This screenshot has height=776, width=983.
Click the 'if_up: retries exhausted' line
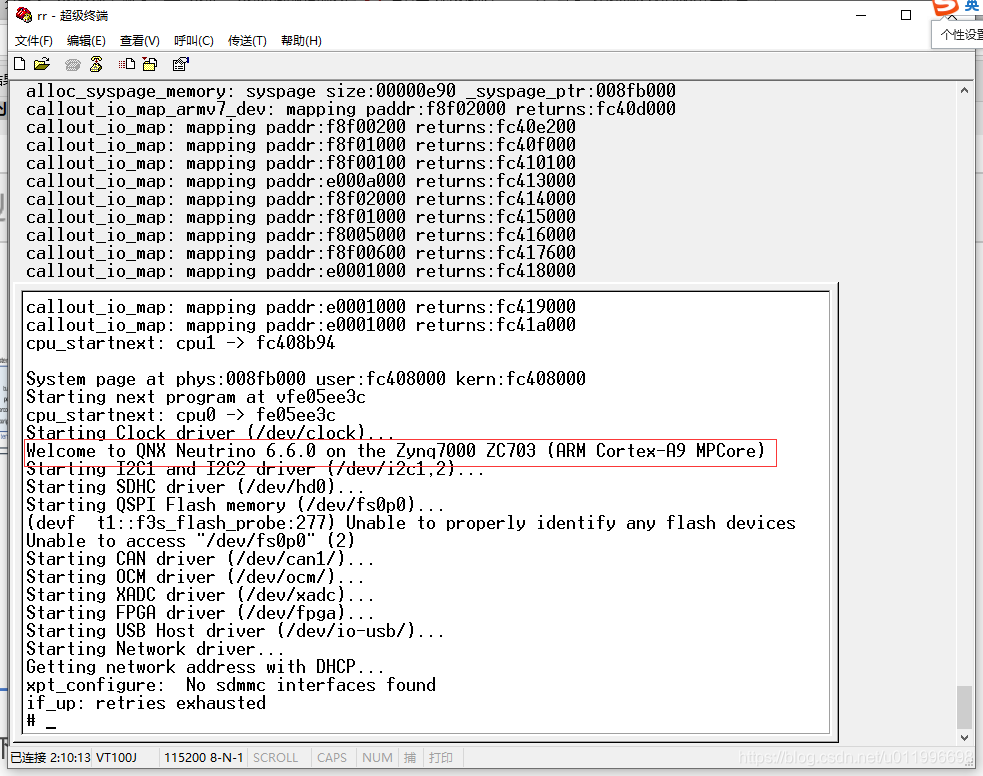(x=146, y=703)
